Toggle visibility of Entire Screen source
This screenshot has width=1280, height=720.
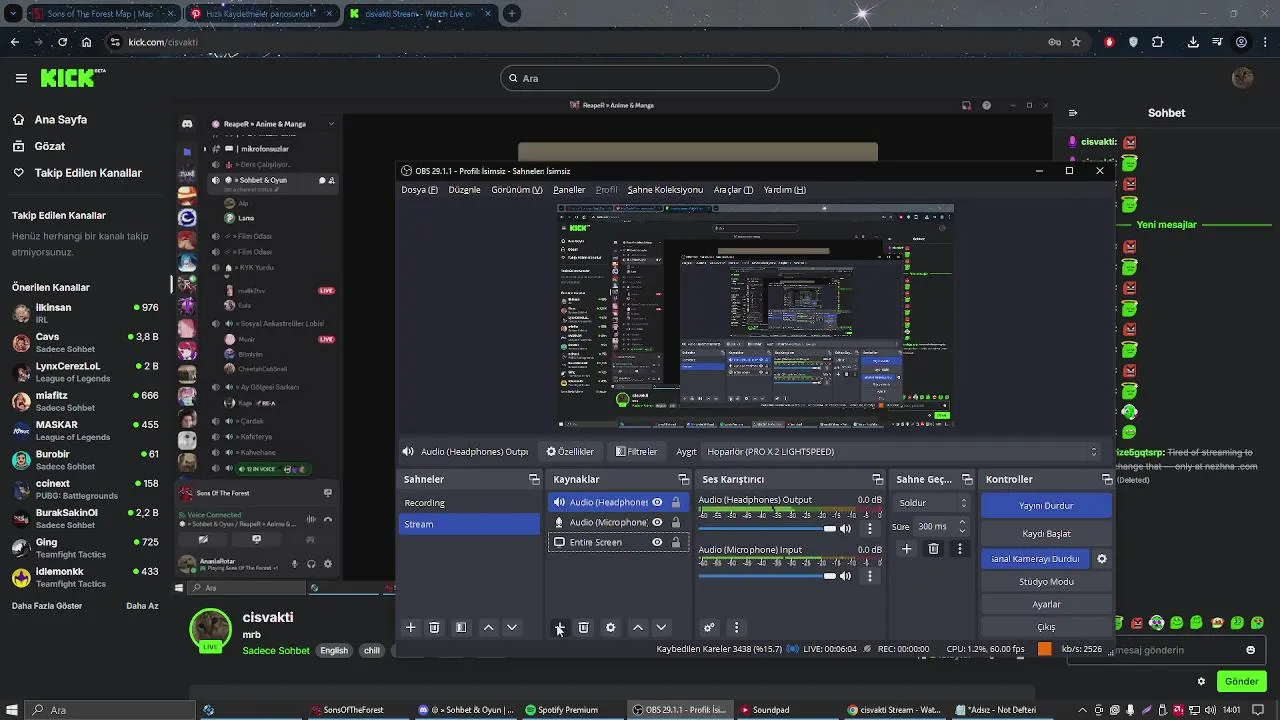[x=657, y=542]
